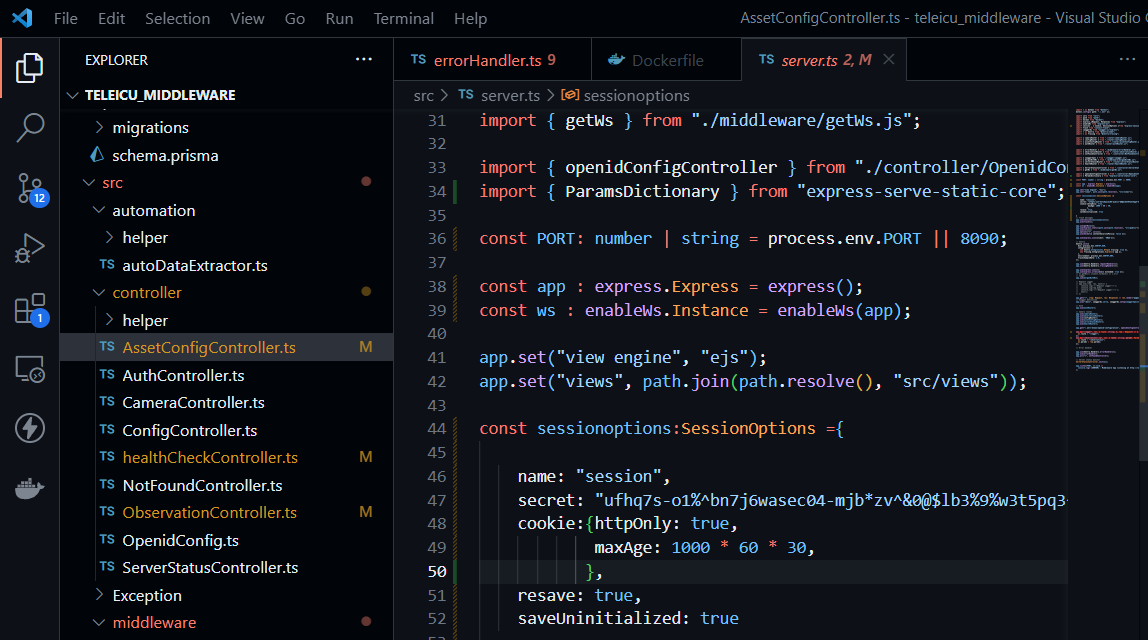
Task: Open the Extensions view icon
Action: (x=29, y=309)
